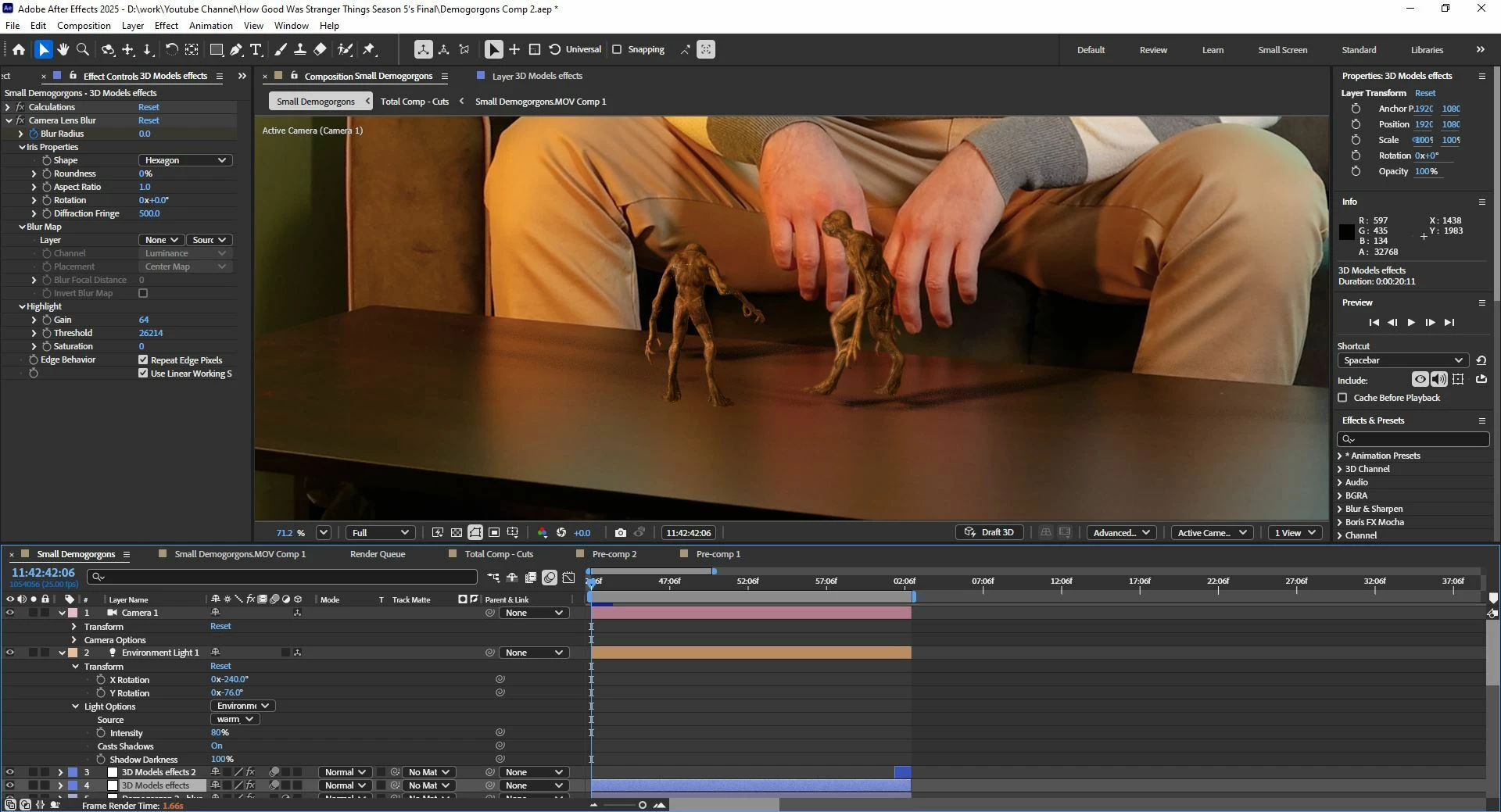Image resolution: width=1501 pixels, height=812 pixels.
Task: Toggle the Camera Lens Blur effect fx switch
Action: (x=20, y=120)
